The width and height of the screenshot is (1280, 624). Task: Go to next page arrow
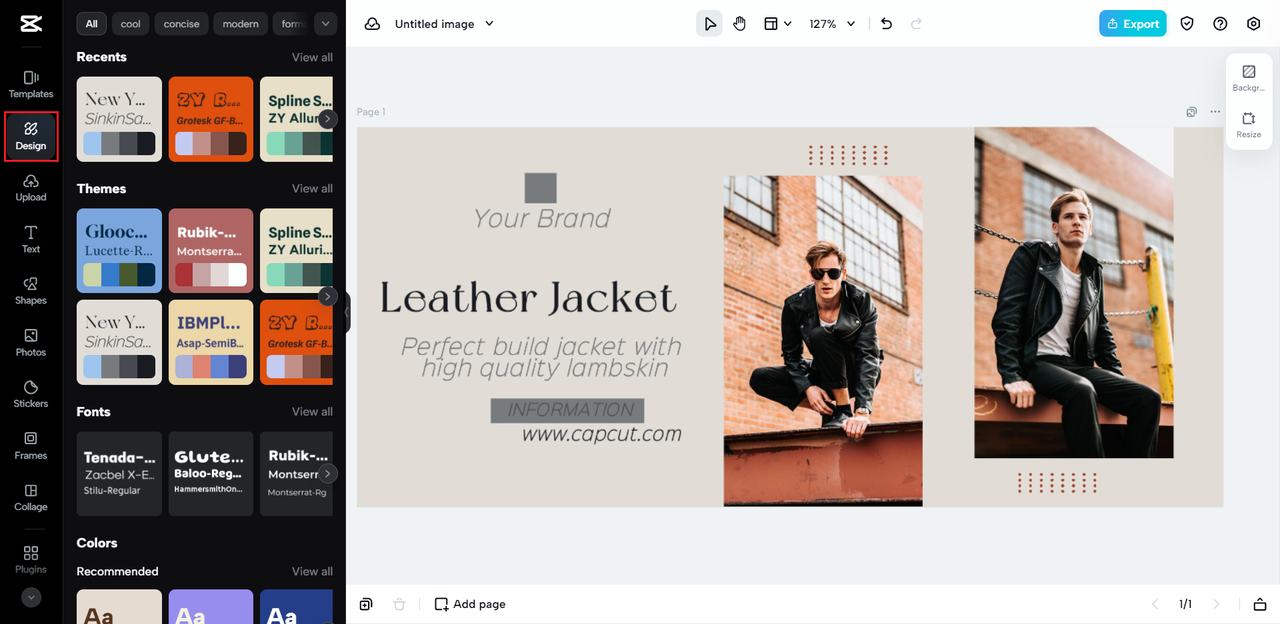click(1216, 604)
